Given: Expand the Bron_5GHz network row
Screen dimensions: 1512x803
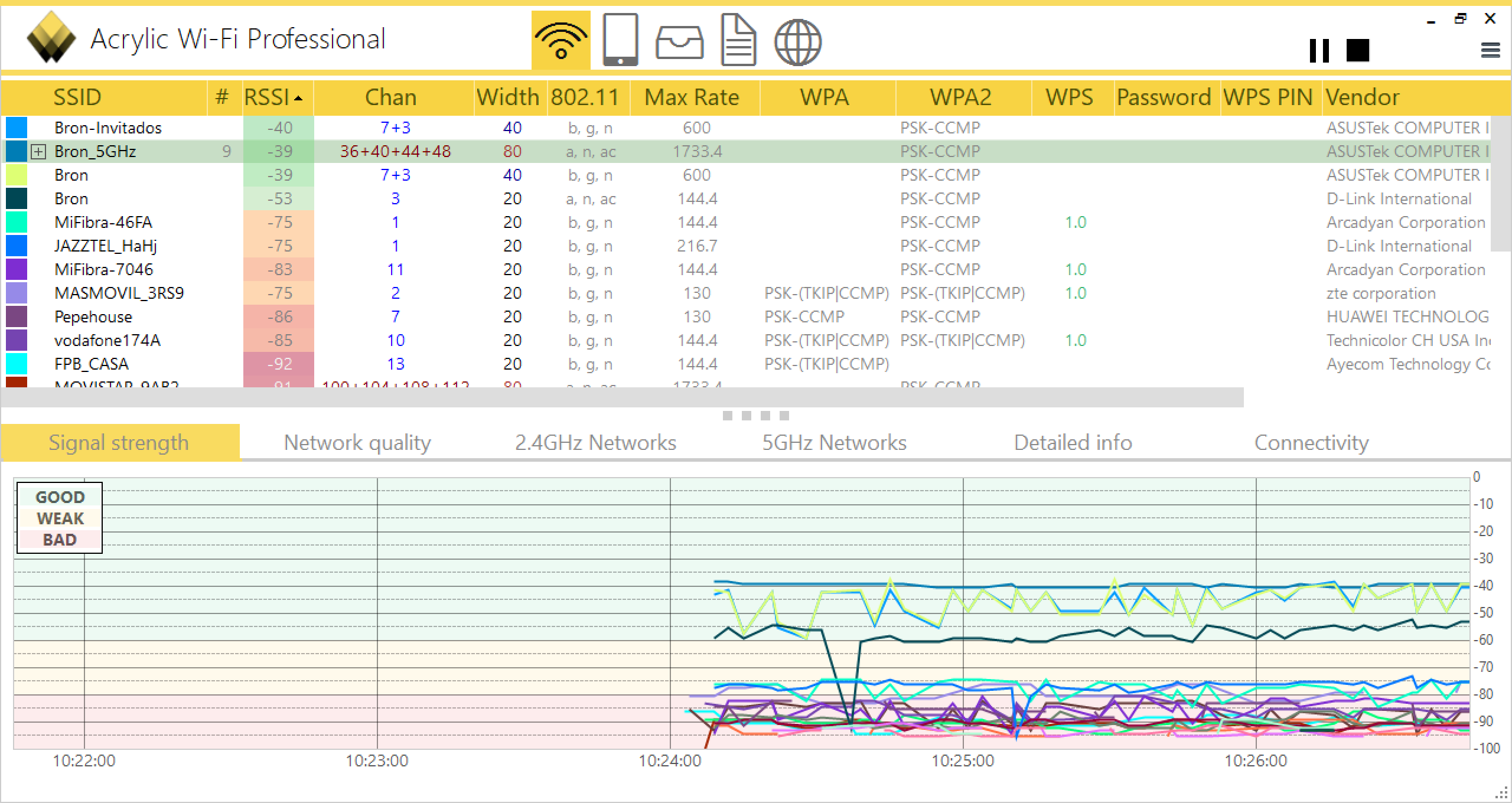Looking at the screenshot, I should coord(38,152).
